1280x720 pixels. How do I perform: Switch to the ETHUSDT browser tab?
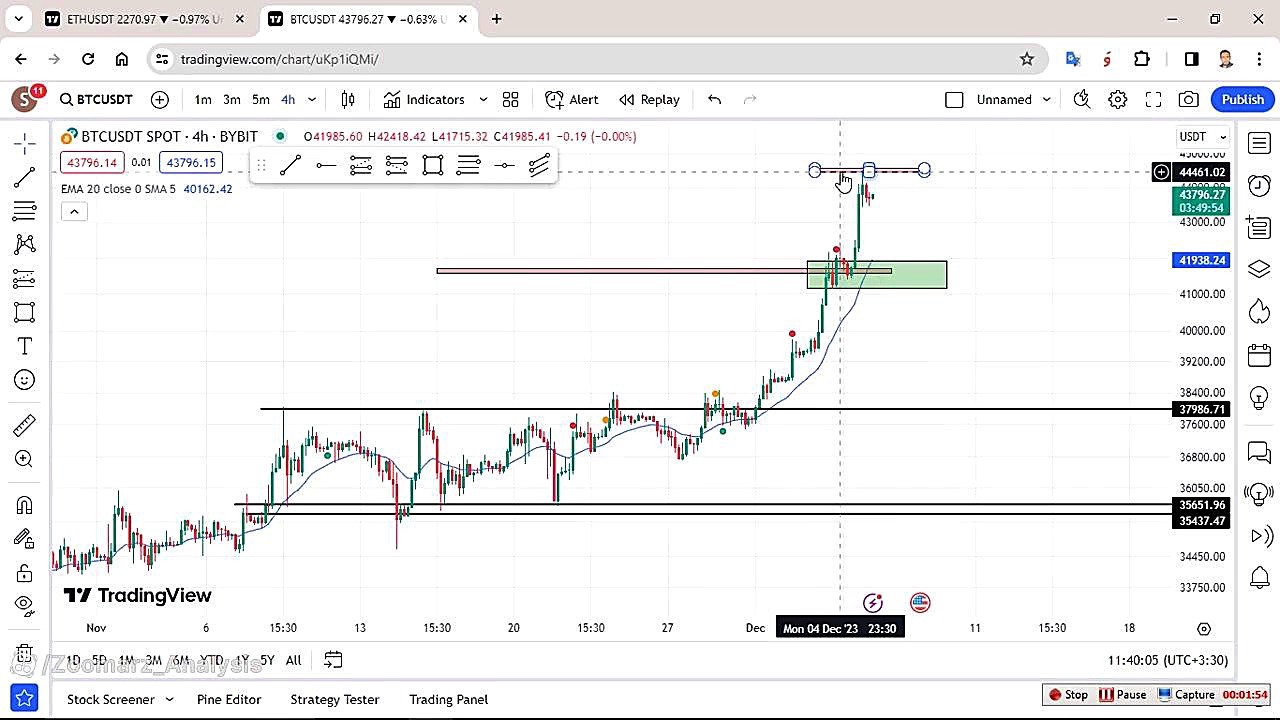144,19
